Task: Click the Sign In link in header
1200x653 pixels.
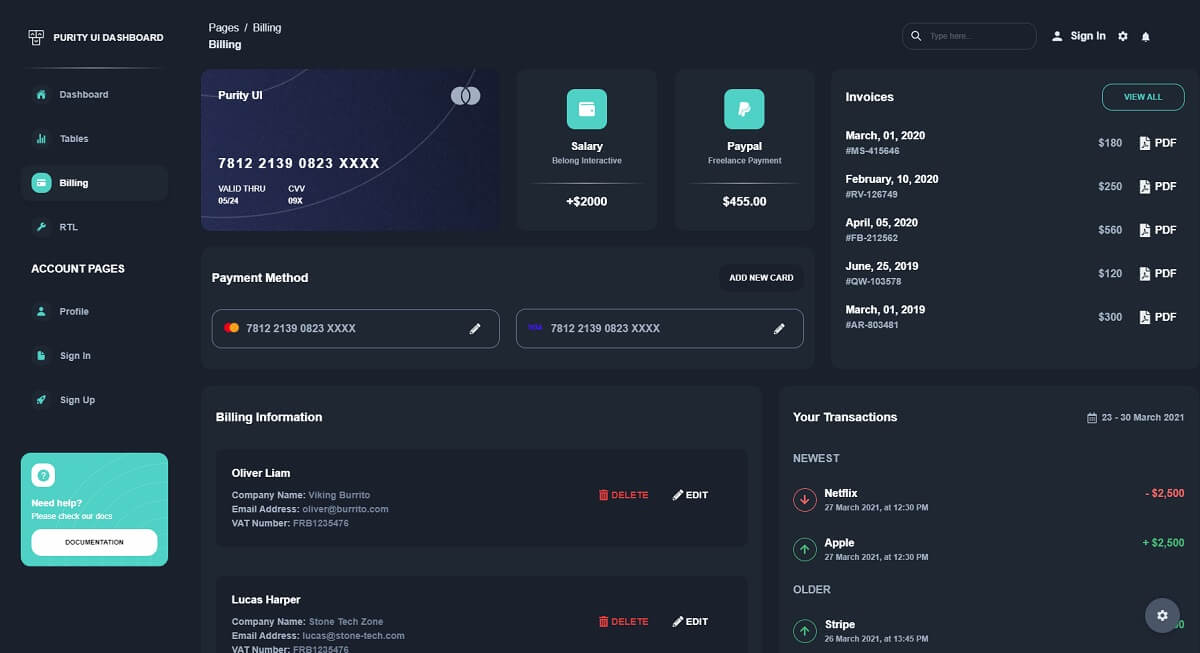Action: [x=1079, y=36]
